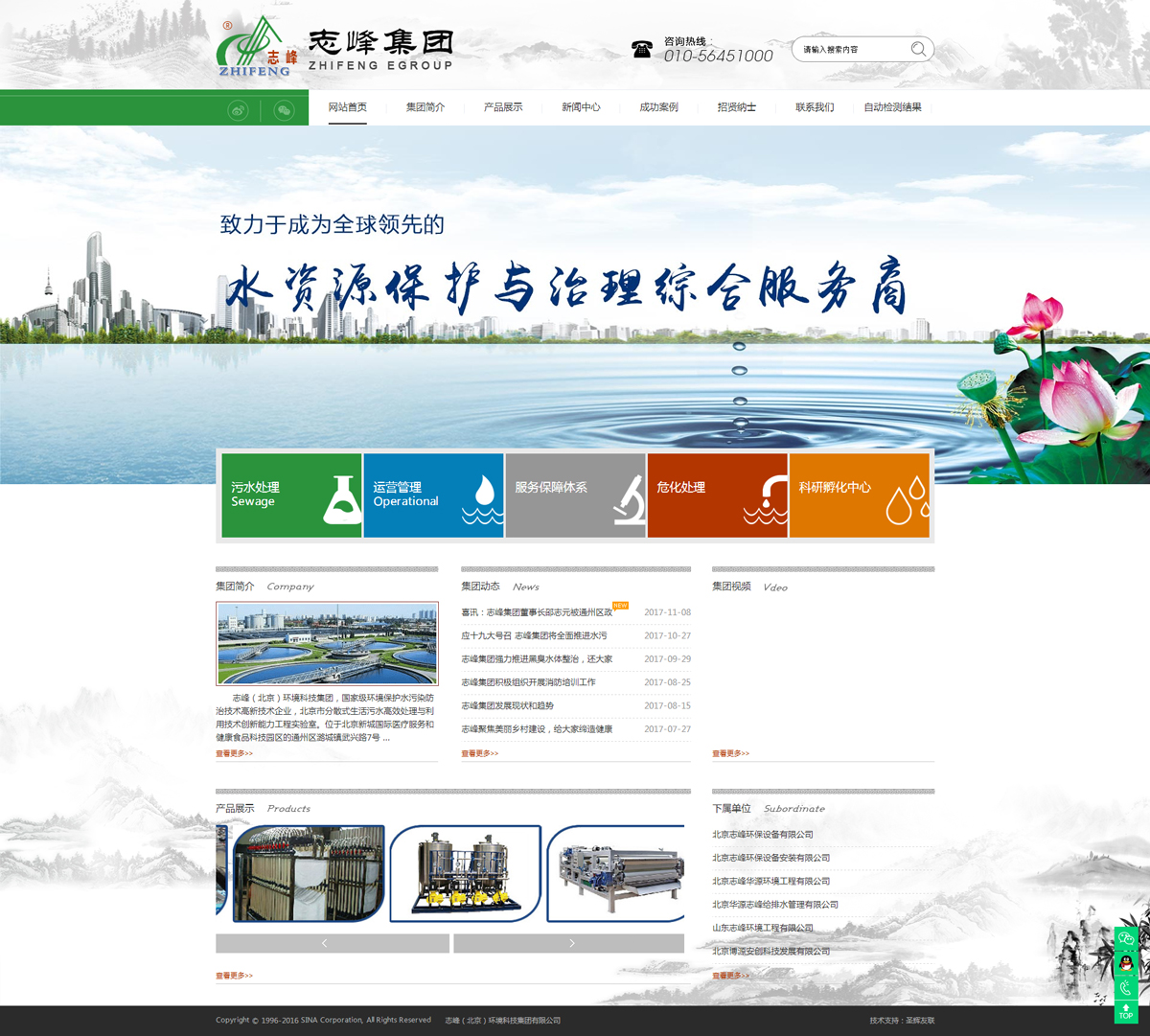1150x1036 pixels.
Task: Advance product carousel with right arrow
Action: point(569,944)
